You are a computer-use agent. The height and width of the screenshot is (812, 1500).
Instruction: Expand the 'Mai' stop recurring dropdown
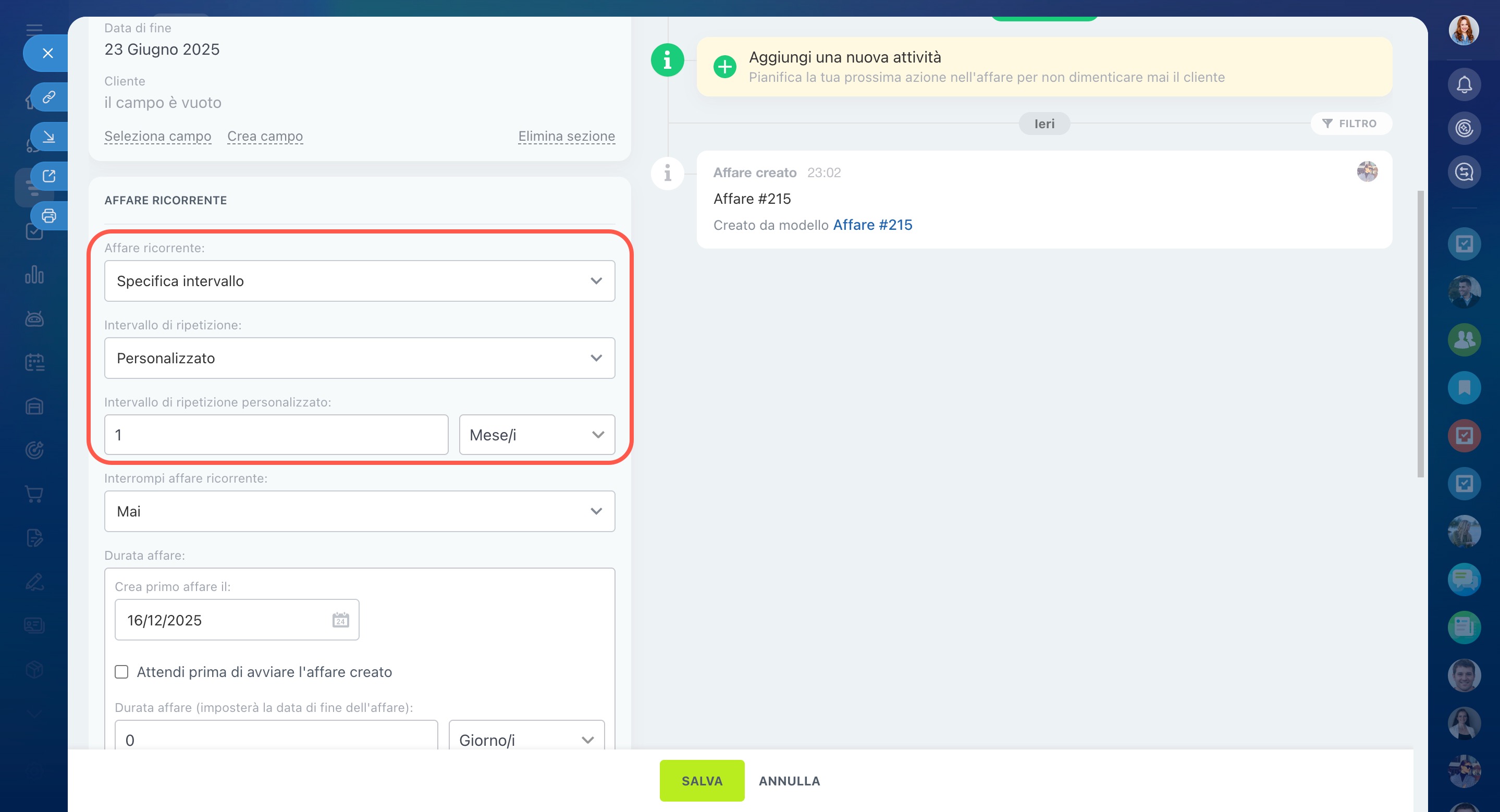[x=359, y=511]
